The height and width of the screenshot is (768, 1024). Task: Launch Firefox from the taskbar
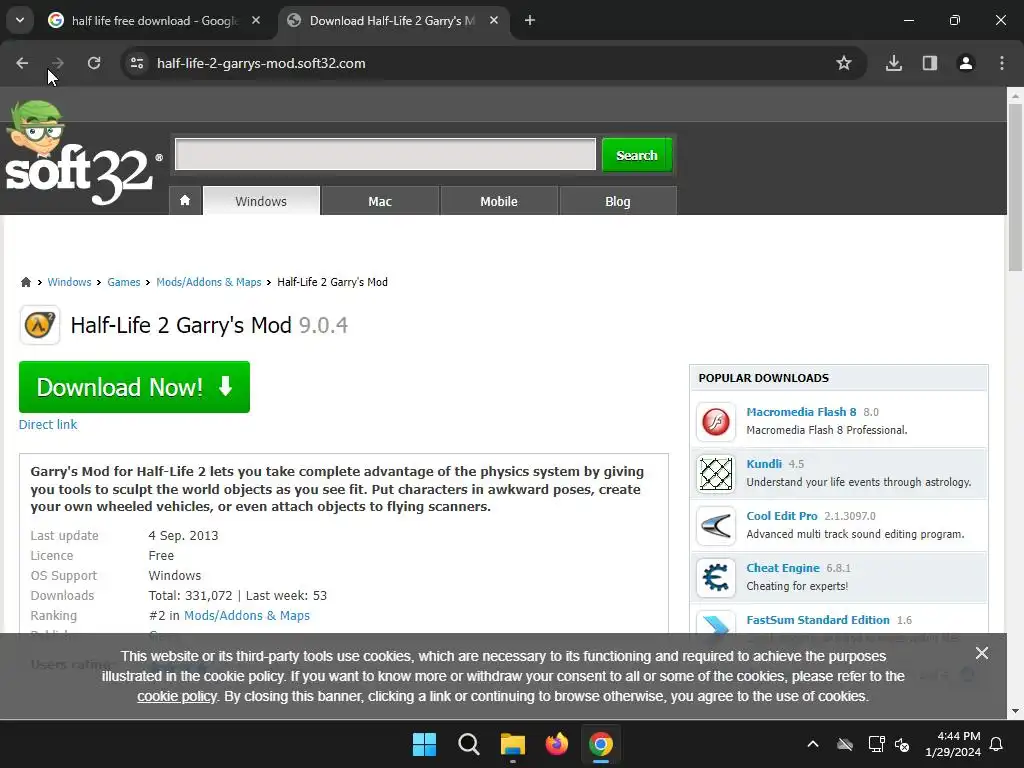557,744
